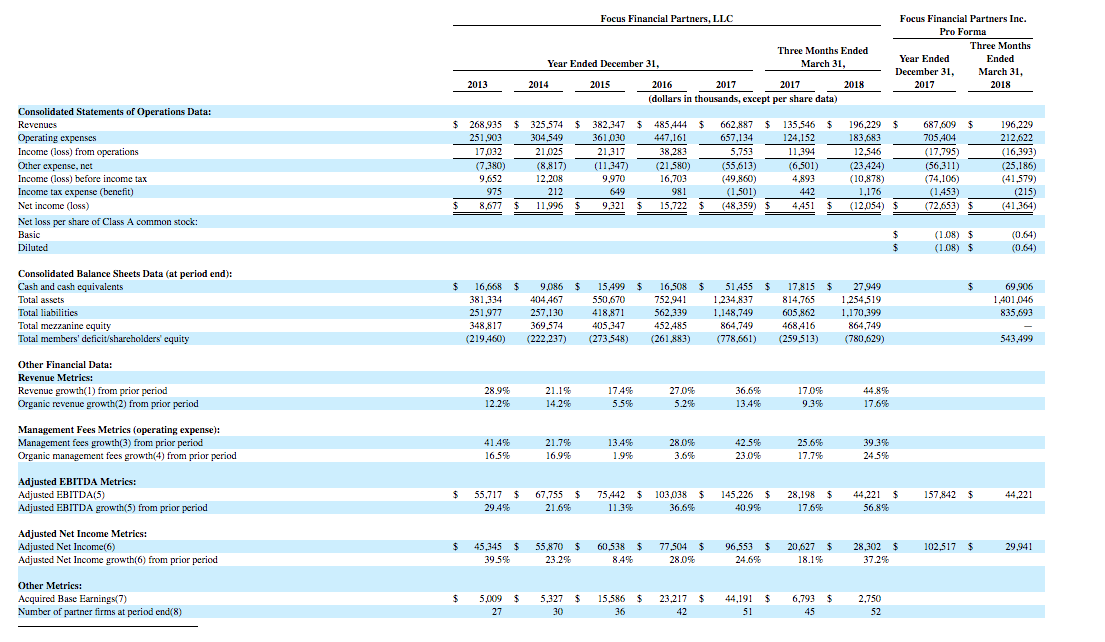This screenshot has height=642, width=1105.
Task: Select the 'Income (loss) from operations' label
Action: point(78,152)
